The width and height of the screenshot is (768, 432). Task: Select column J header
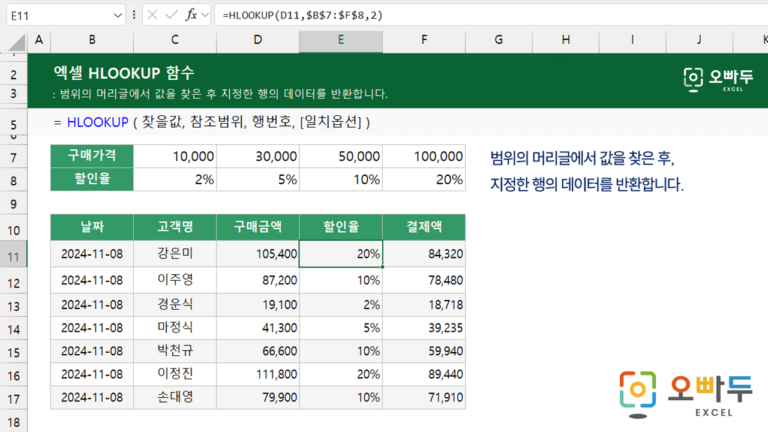pyautogui.click(x=699, y=40)
